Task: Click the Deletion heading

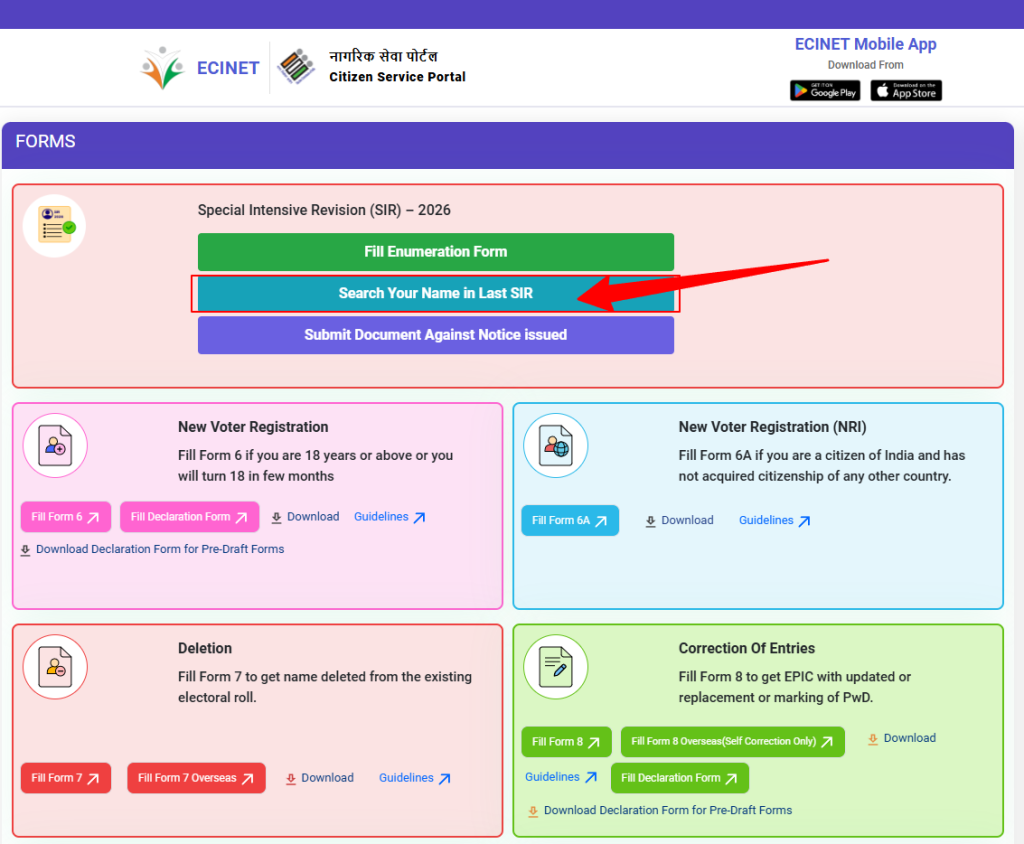Action: 204,649
